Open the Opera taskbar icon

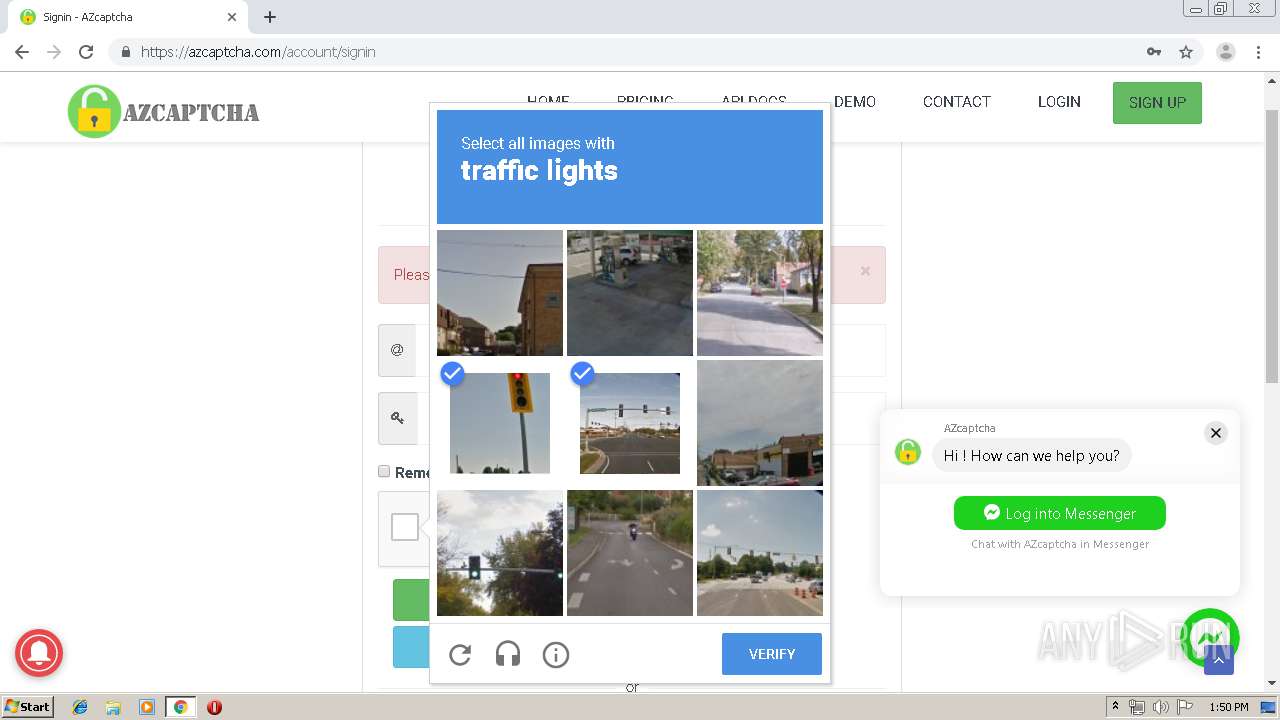tap(214, 707)
